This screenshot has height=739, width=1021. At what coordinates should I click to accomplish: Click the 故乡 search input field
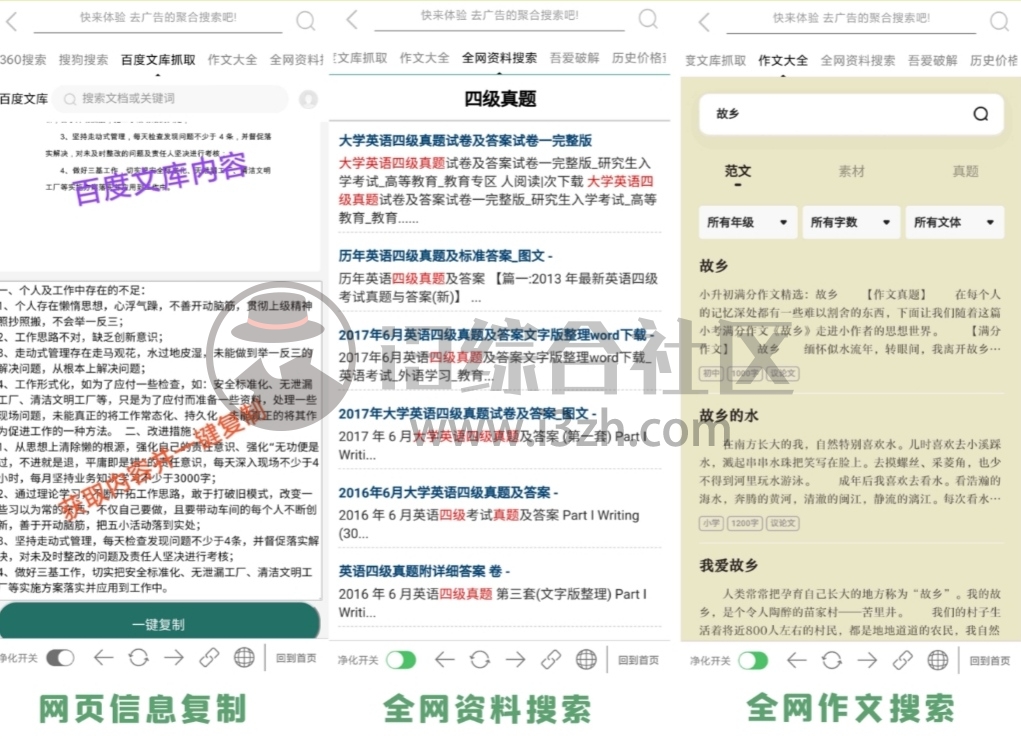tap(850, 114)
